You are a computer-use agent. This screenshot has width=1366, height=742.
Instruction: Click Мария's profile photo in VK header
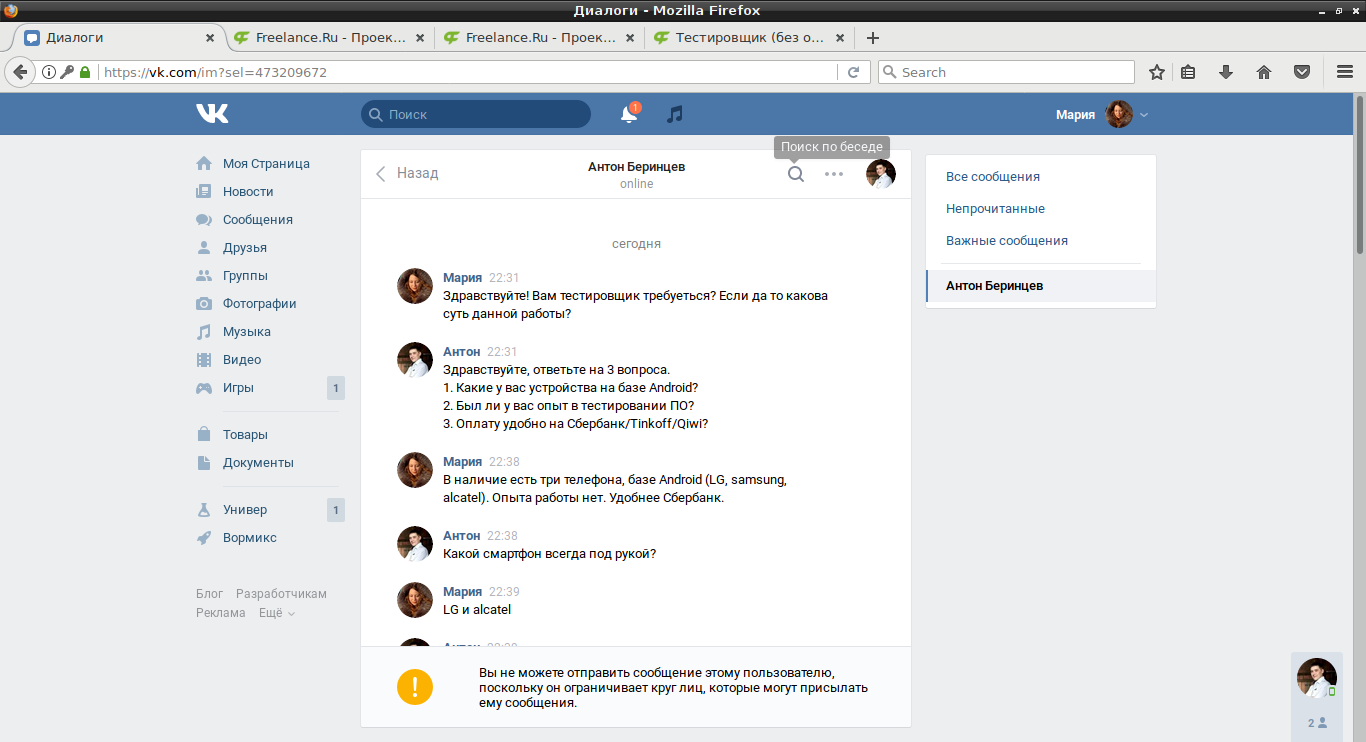point(1119,114)
